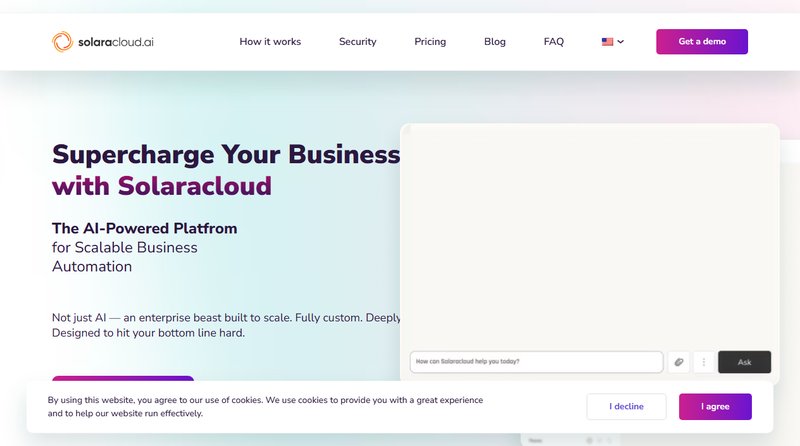Expand the language chevron dropdown

[621, 42]
